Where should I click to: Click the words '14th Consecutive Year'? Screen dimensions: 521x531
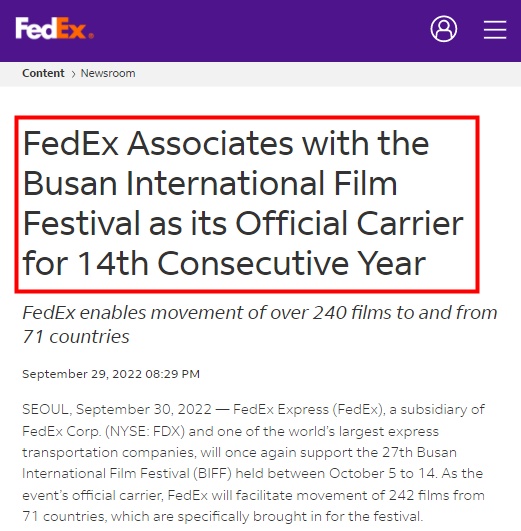coord(251,263)
